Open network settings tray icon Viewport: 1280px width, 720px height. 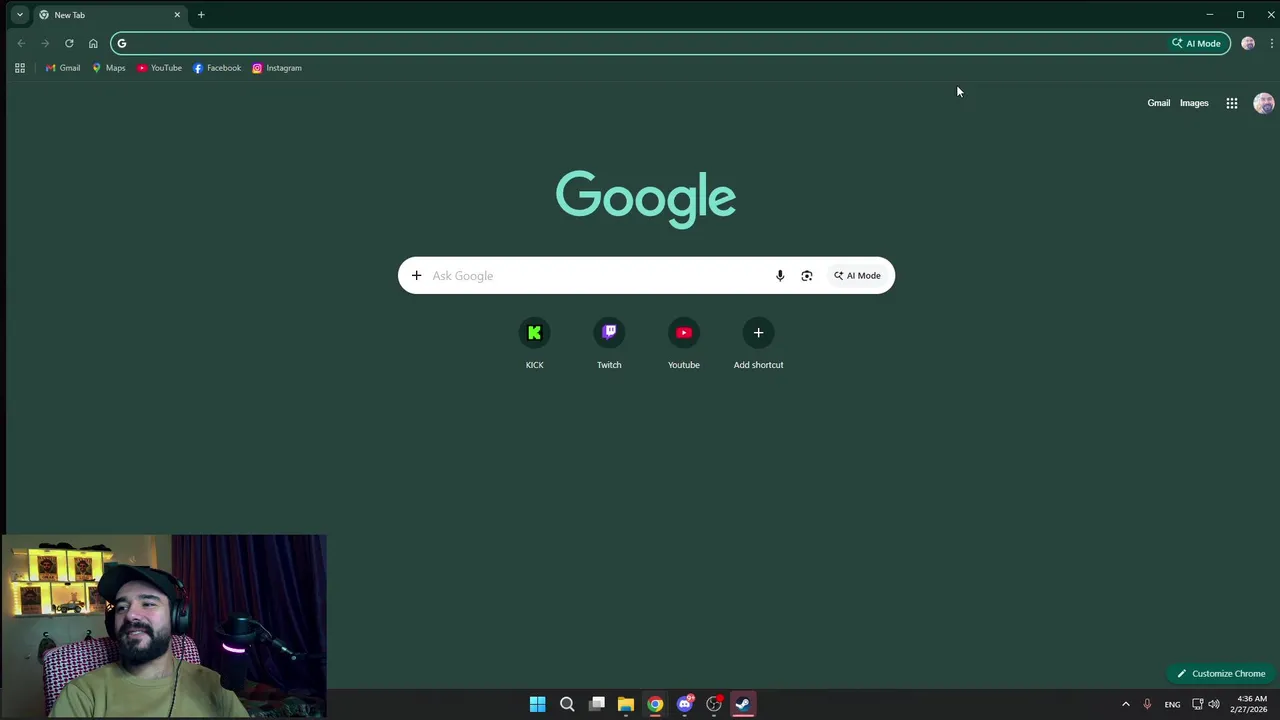(1197, 704)
